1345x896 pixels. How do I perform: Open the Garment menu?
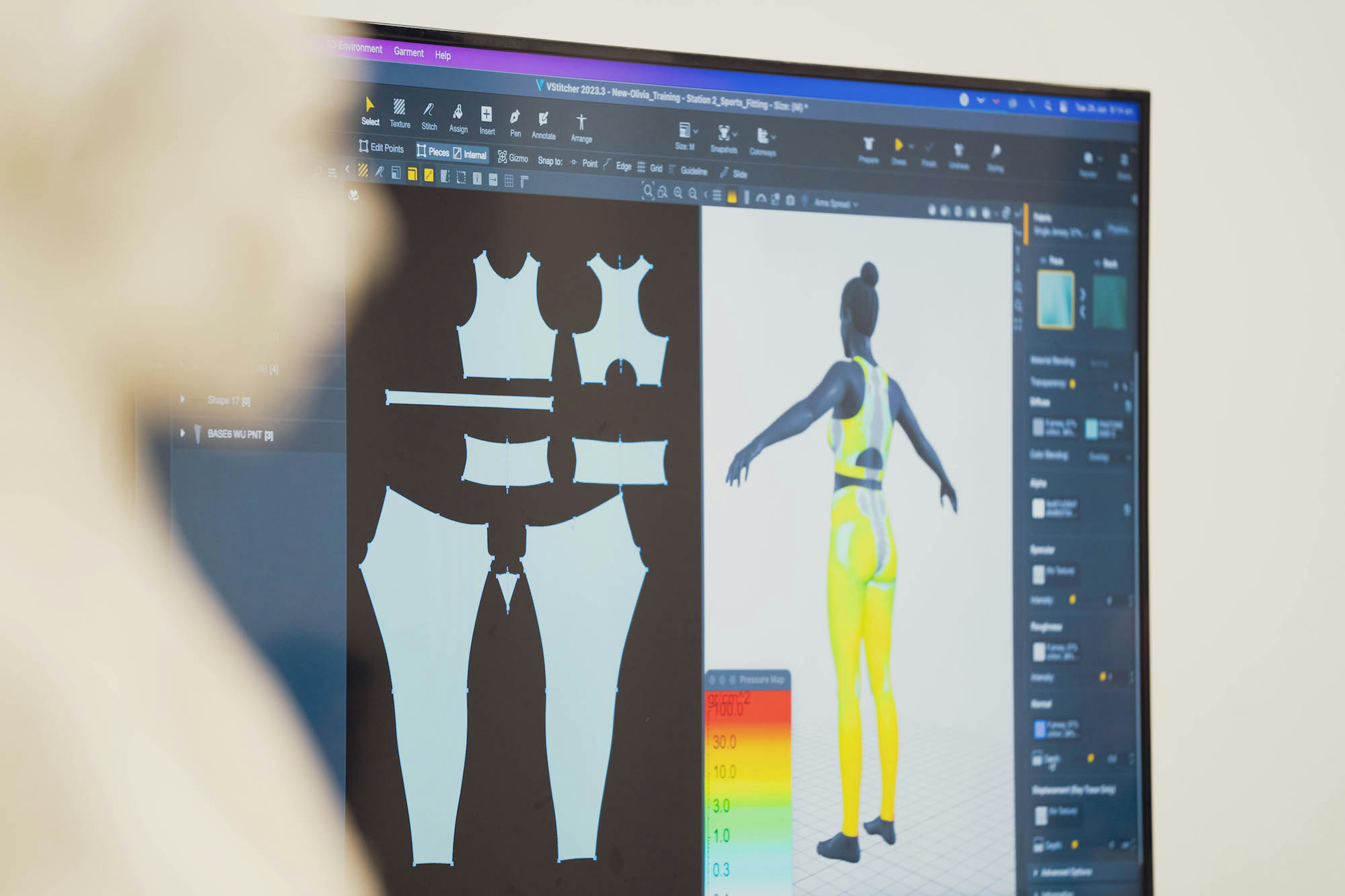(409, 52)
